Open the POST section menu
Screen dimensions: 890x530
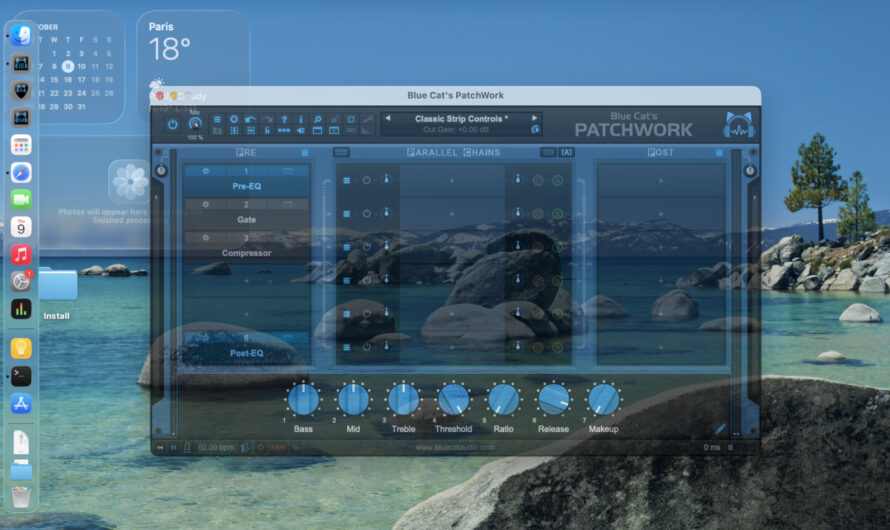point(719,153)
